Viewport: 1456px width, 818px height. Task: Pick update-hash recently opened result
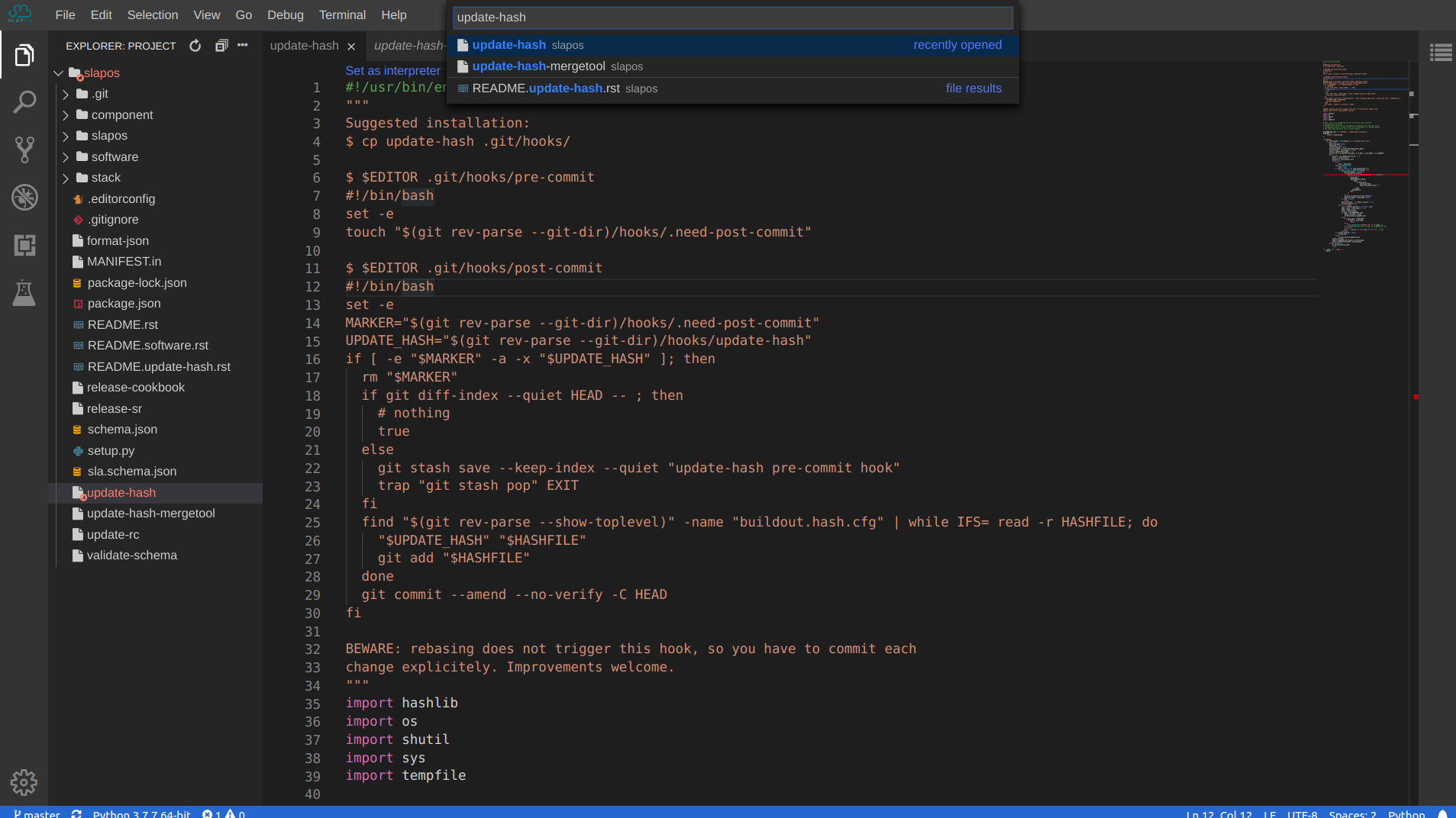point(732,45)
